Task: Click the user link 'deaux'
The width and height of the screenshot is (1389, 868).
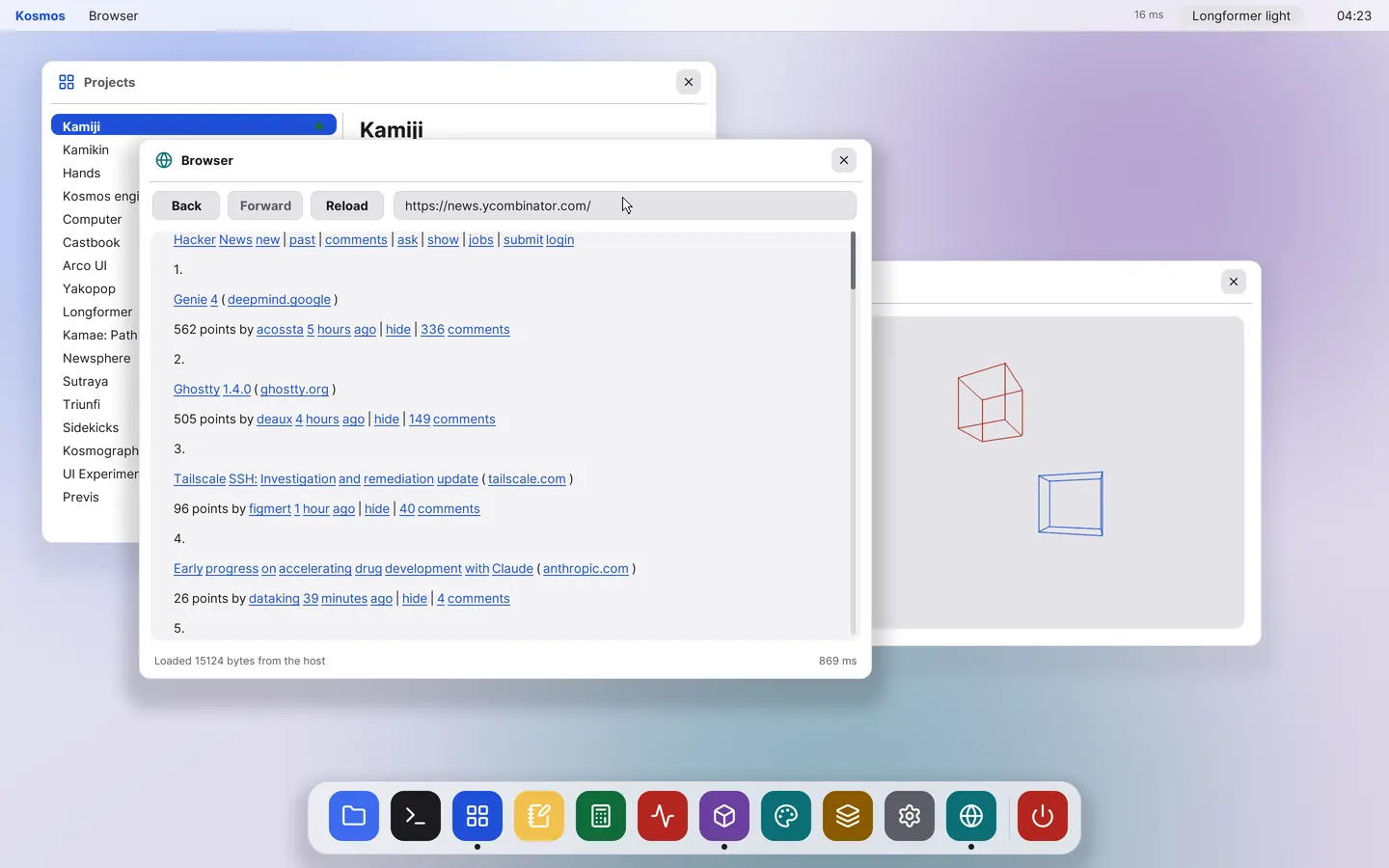Action: click(x=274, y=420)
